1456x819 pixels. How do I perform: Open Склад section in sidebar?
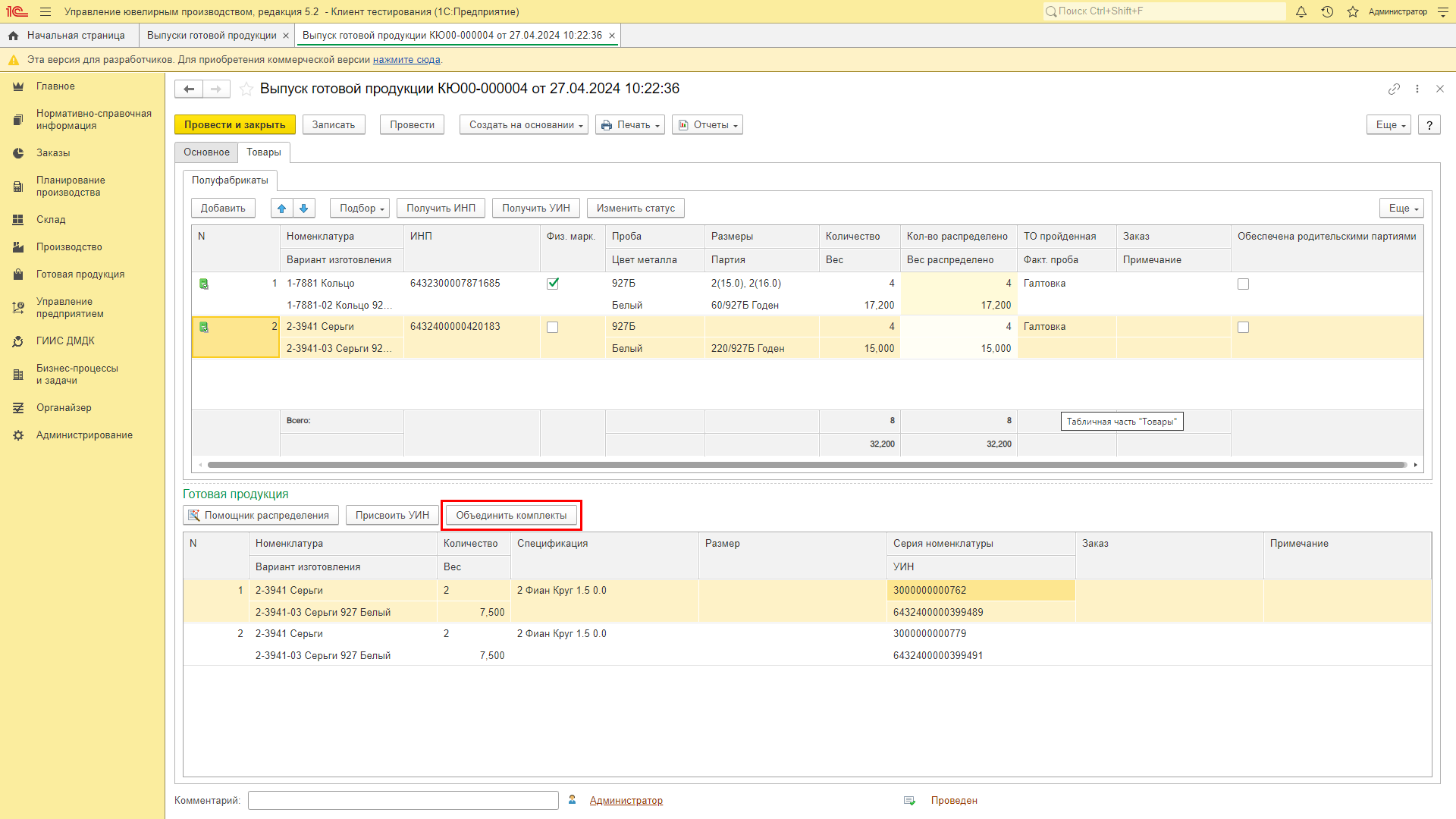coord(51,220)
